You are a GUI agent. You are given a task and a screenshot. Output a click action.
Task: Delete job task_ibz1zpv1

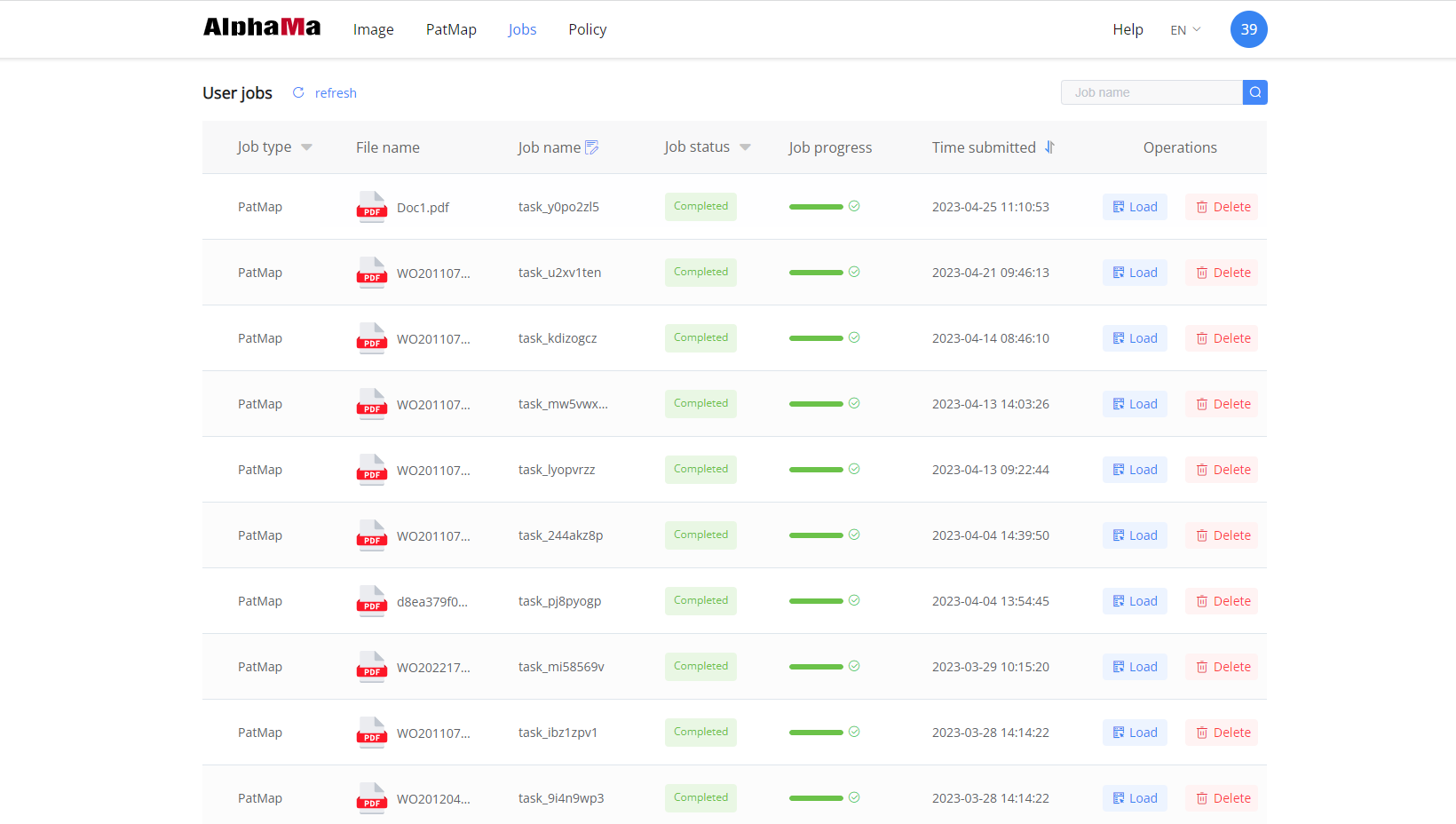(x=1222, y=733)
